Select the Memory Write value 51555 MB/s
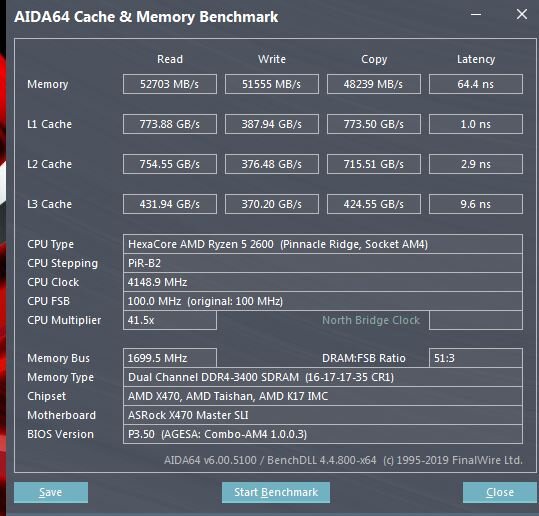This screenshot has height=516, width=539. pos(272,84)
